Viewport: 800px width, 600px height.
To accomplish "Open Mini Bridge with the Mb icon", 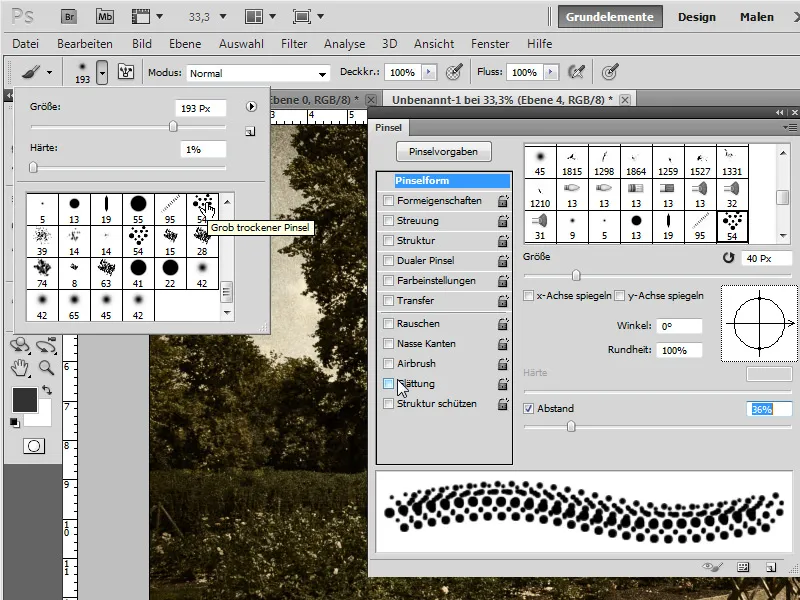I will coord(105,17).
